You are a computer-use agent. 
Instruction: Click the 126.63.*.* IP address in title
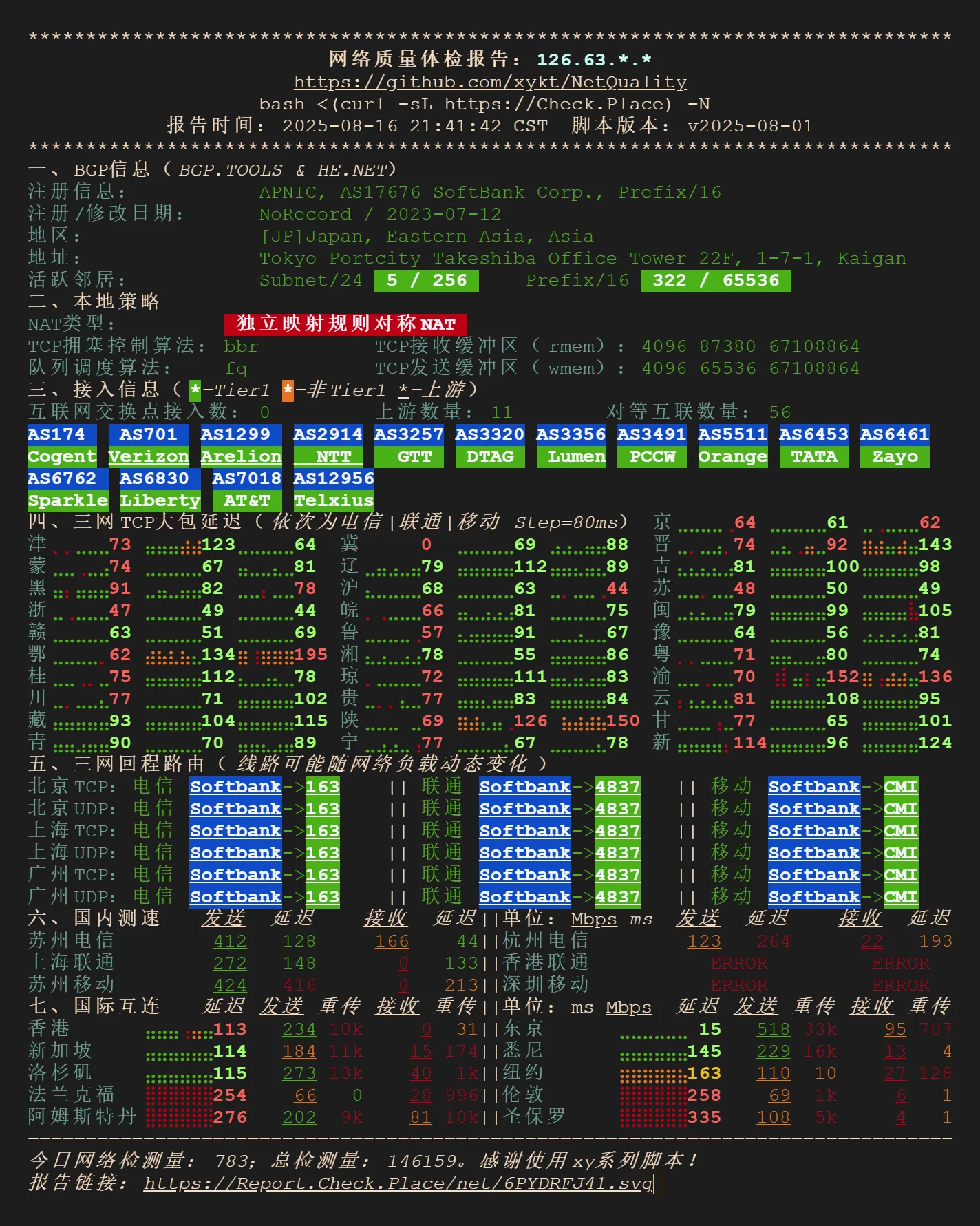pyautogui.click(x=595, y=60)
